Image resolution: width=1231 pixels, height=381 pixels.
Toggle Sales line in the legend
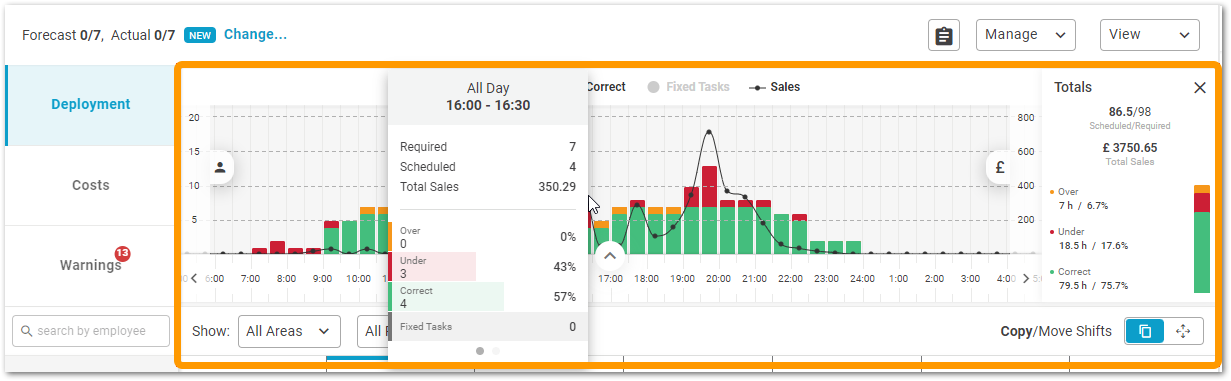tap(774, 87)
